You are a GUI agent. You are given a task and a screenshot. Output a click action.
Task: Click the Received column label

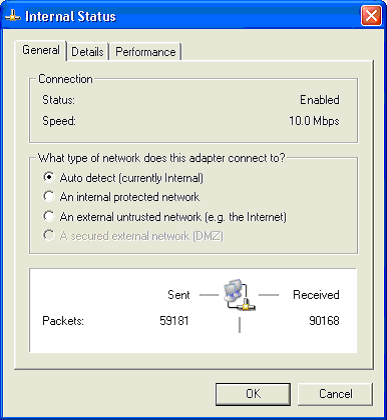[x=316, y=295]
